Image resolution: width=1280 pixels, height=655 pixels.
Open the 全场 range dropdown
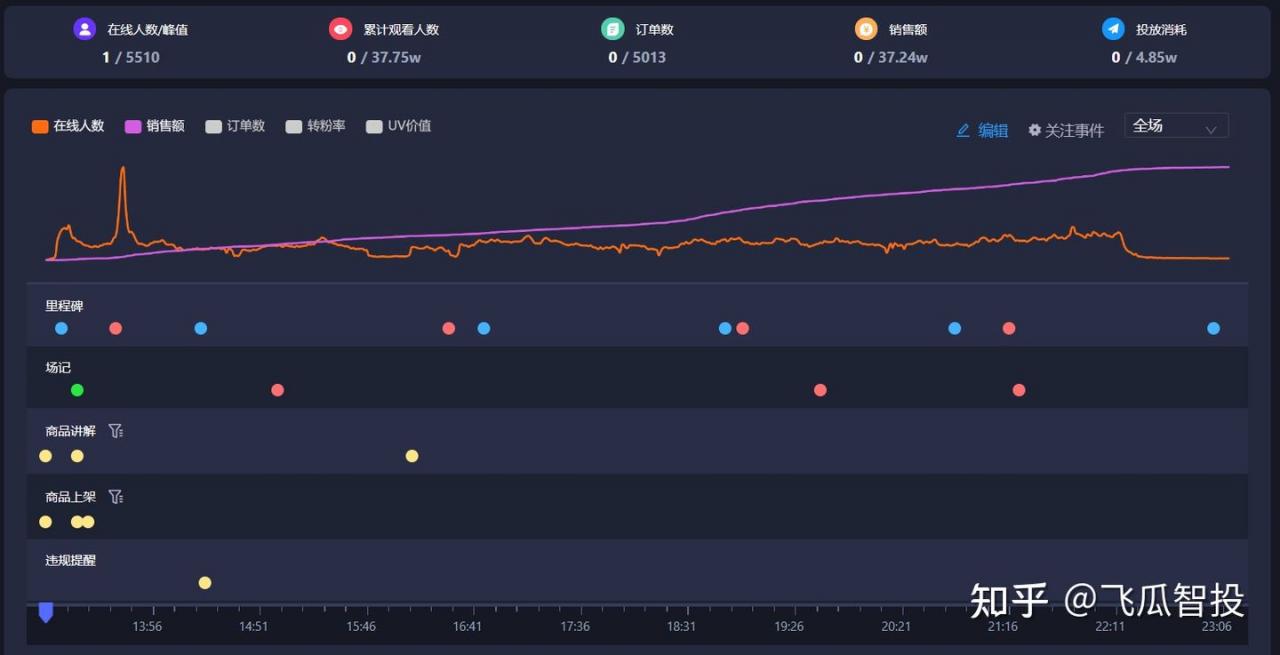tap(1176, 126)
